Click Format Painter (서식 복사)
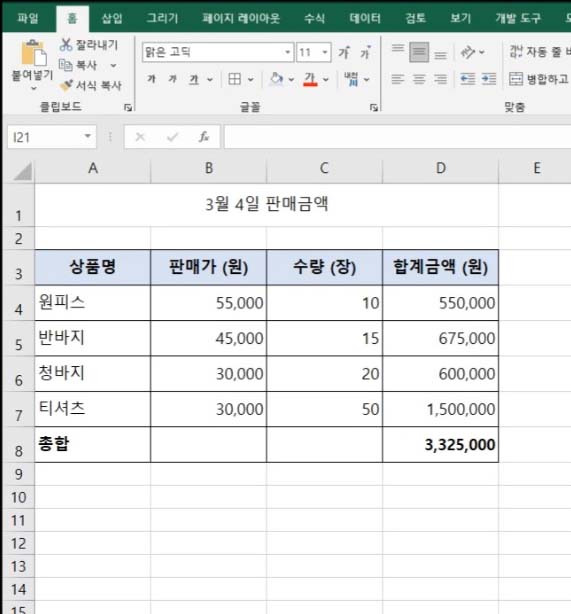 tap(90, 85)
